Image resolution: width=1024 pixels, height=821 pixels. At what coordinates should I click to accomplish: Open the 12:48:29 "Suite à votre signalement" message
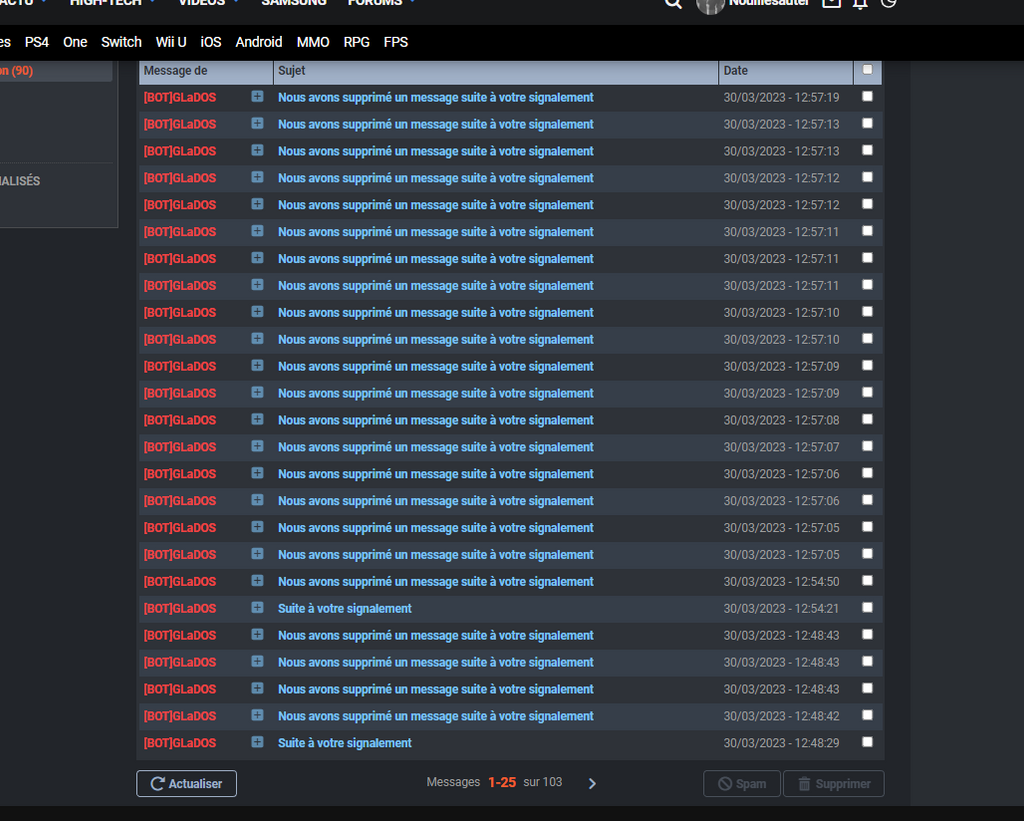point(345,743)
